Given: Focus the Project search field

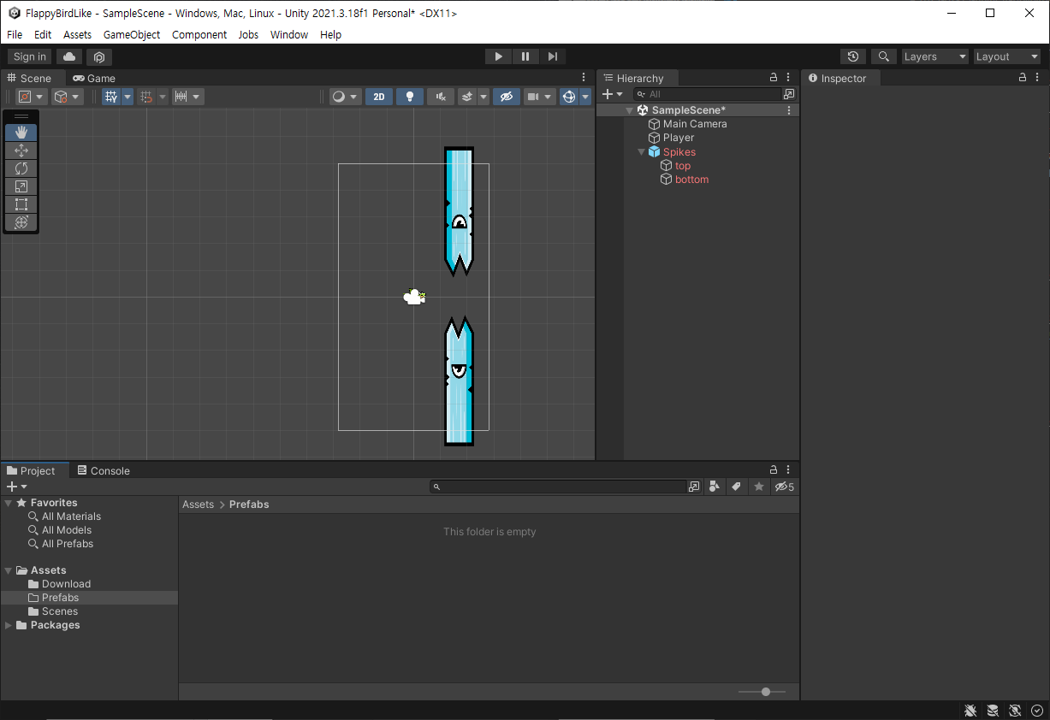Looking at the screenshot, I should tap(558, 487).
